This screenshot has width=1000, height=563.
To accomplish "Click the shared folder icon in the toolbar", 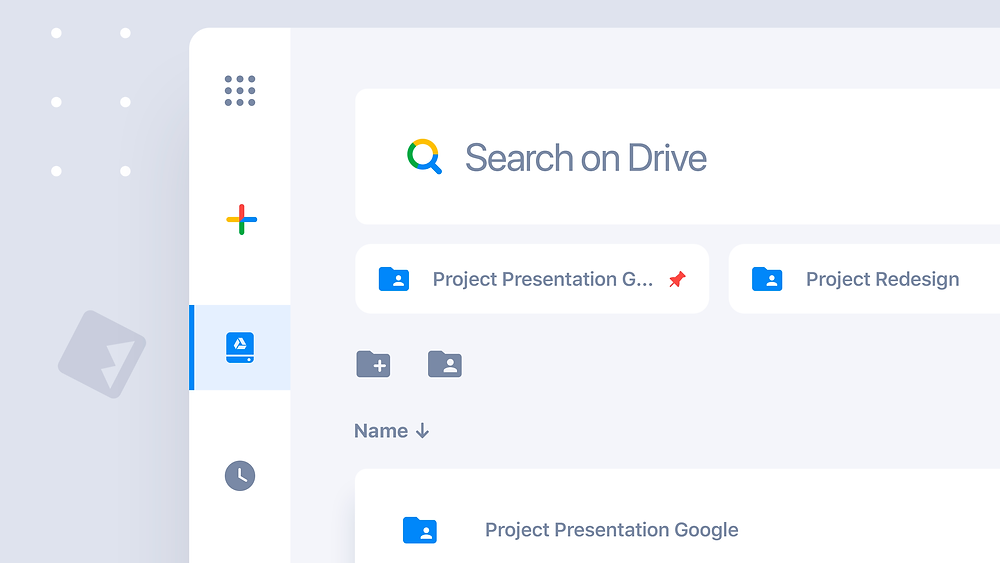I will [445, 364].
